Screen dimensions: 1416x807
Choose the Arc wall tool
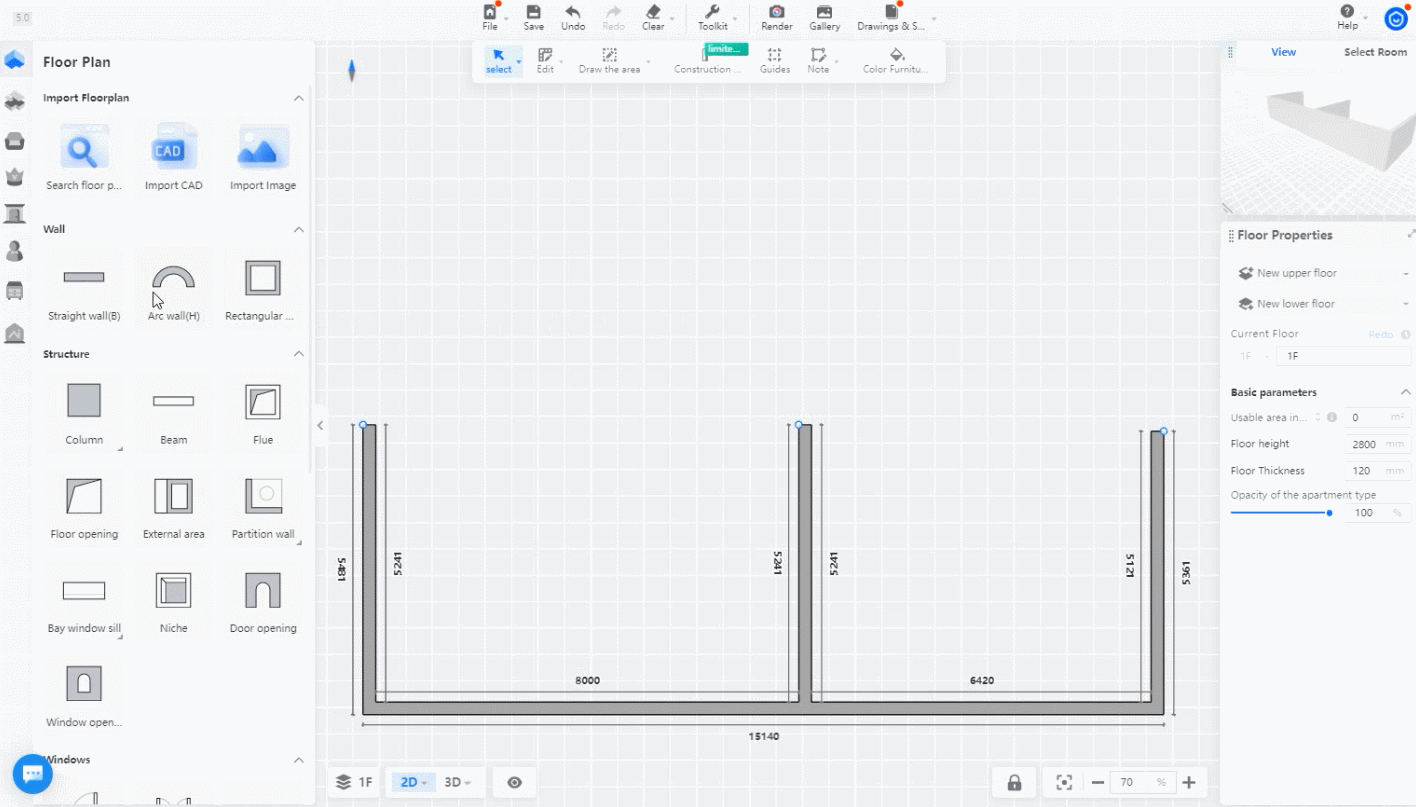point(173,279)
